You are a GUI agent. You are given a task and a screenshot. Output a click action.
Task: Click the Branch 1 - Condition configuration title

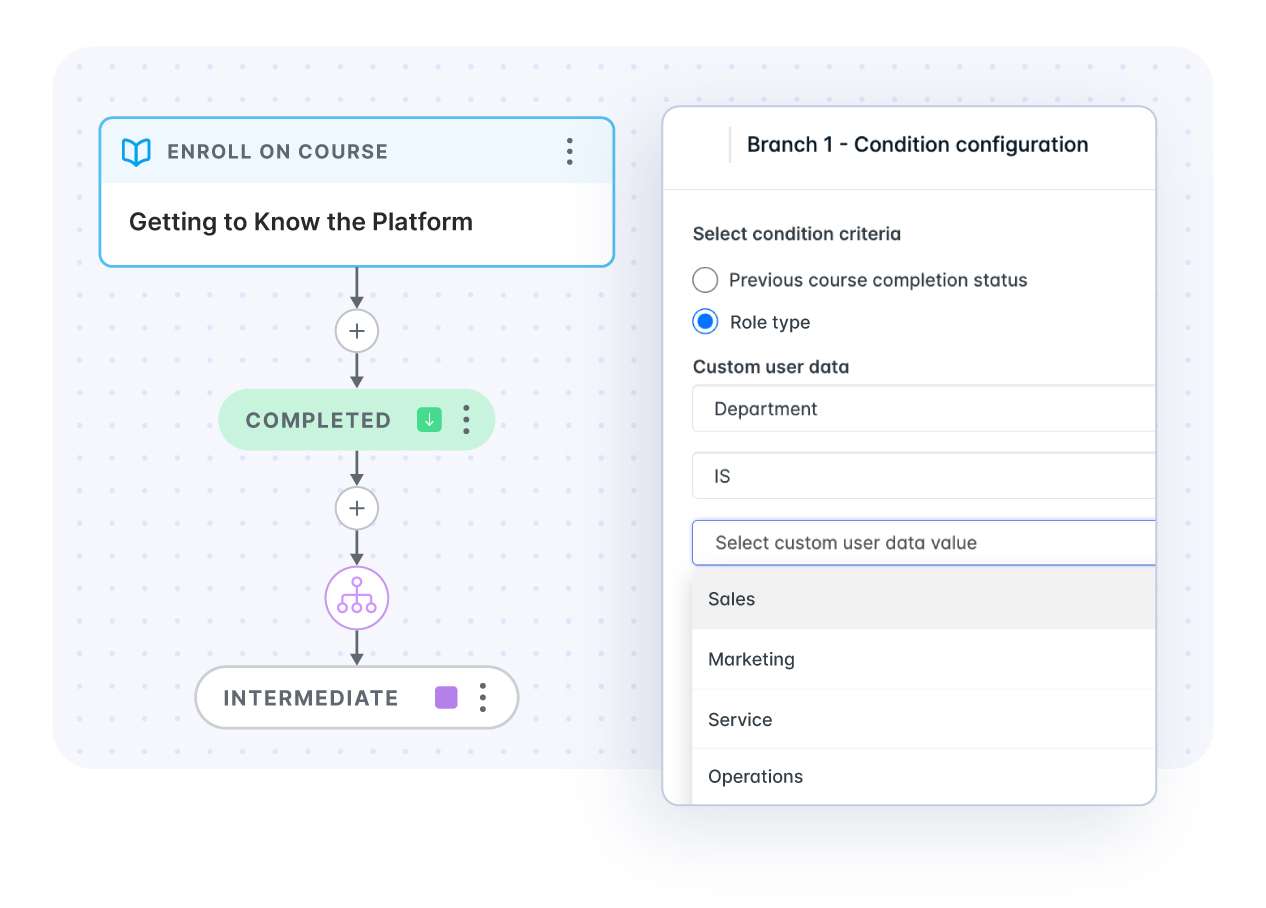pos(917,144)
